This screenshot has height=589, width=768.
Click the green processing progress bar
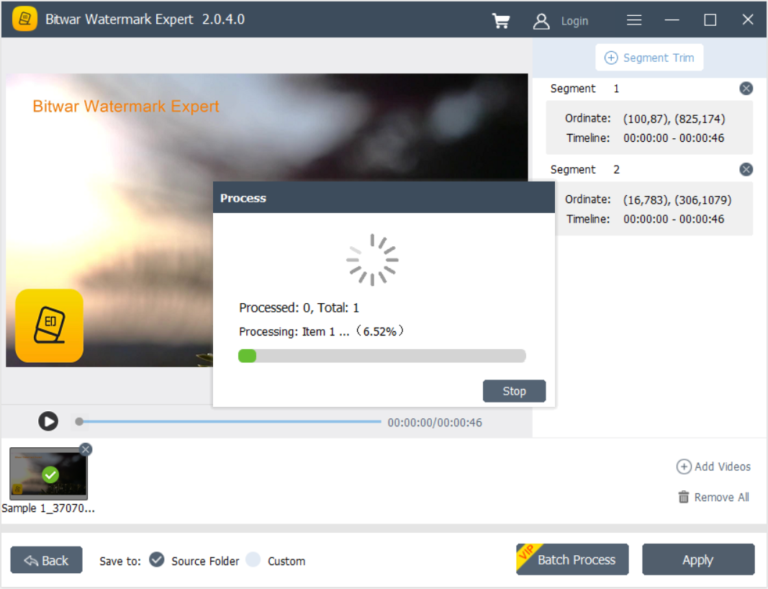pos(382,356)
